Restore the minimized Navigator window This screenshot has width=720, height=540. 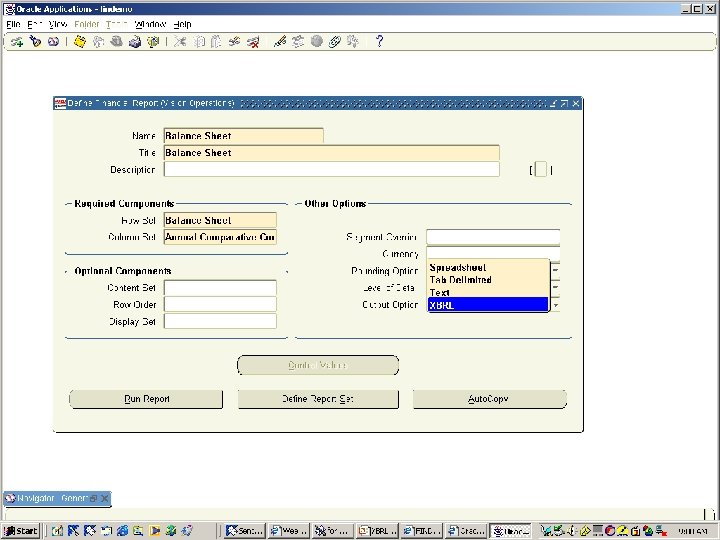pos(94,498)
